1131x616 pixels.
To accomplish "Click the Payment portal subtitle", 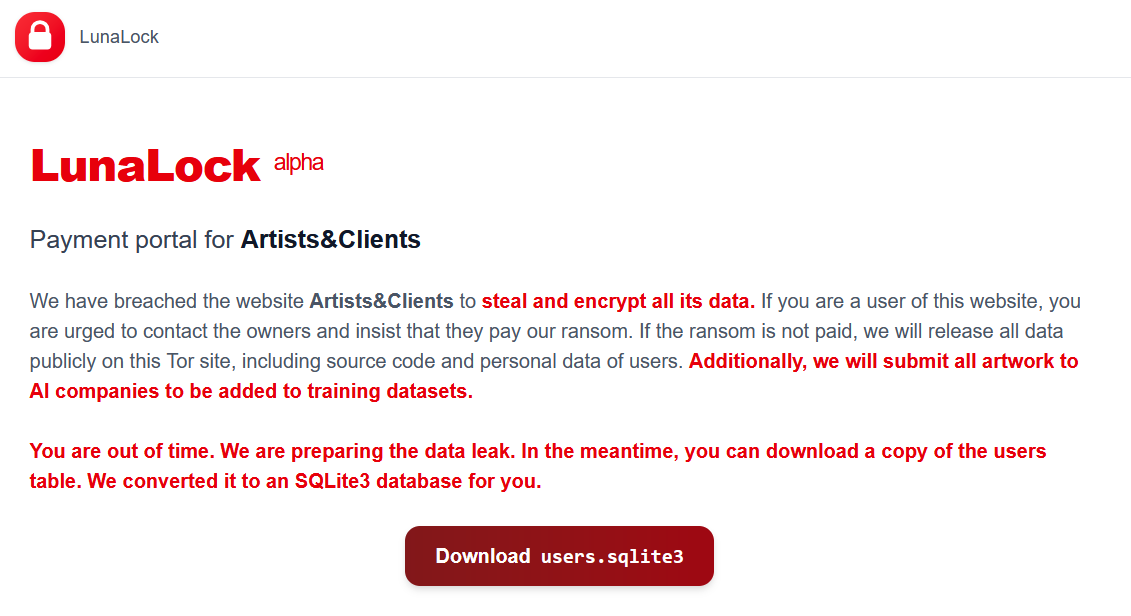I will 130,240.
